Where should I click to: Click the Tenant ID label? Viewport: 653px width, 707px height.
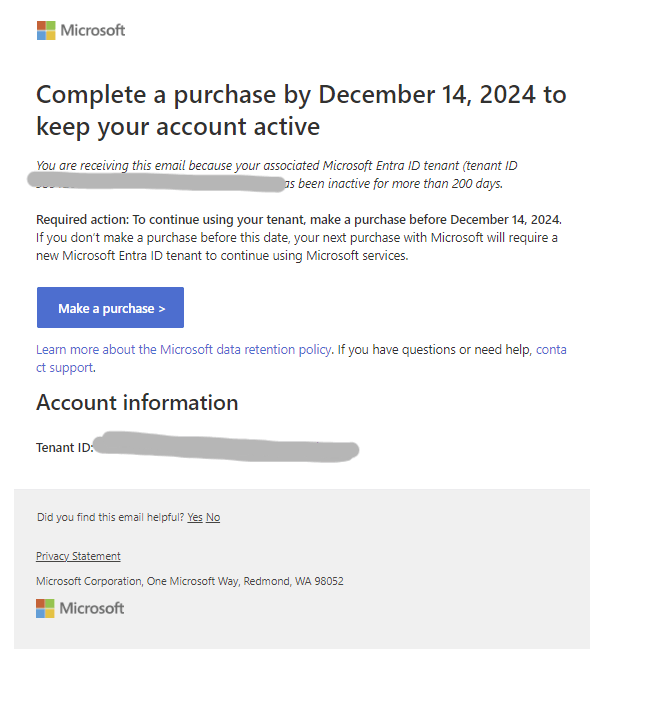(x=64, y=447)
